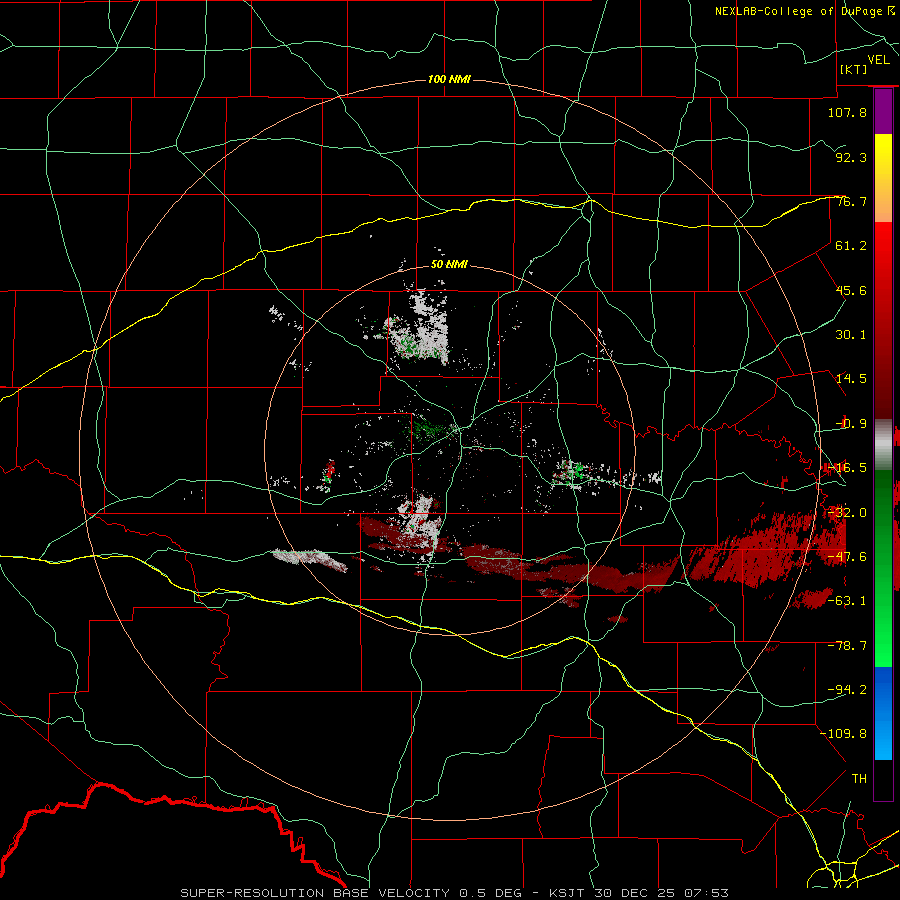Screen dimensions: 900x900
Task: Click the 107.8 value on the velocity scale
Action: pos(847,112)
